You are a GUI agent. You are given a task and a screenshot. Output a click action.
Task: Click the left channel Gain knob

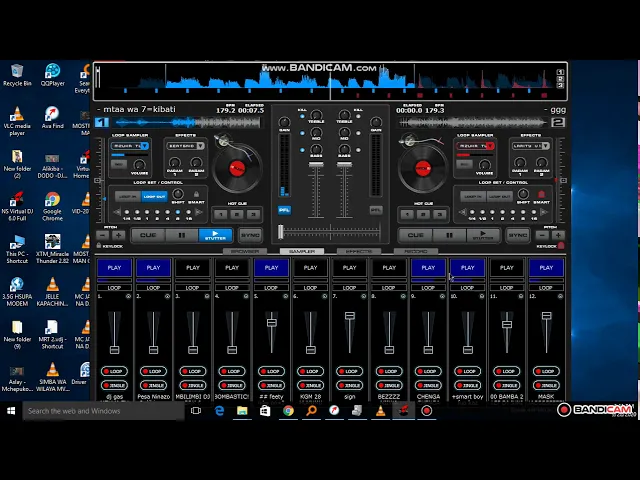(284, 122)
